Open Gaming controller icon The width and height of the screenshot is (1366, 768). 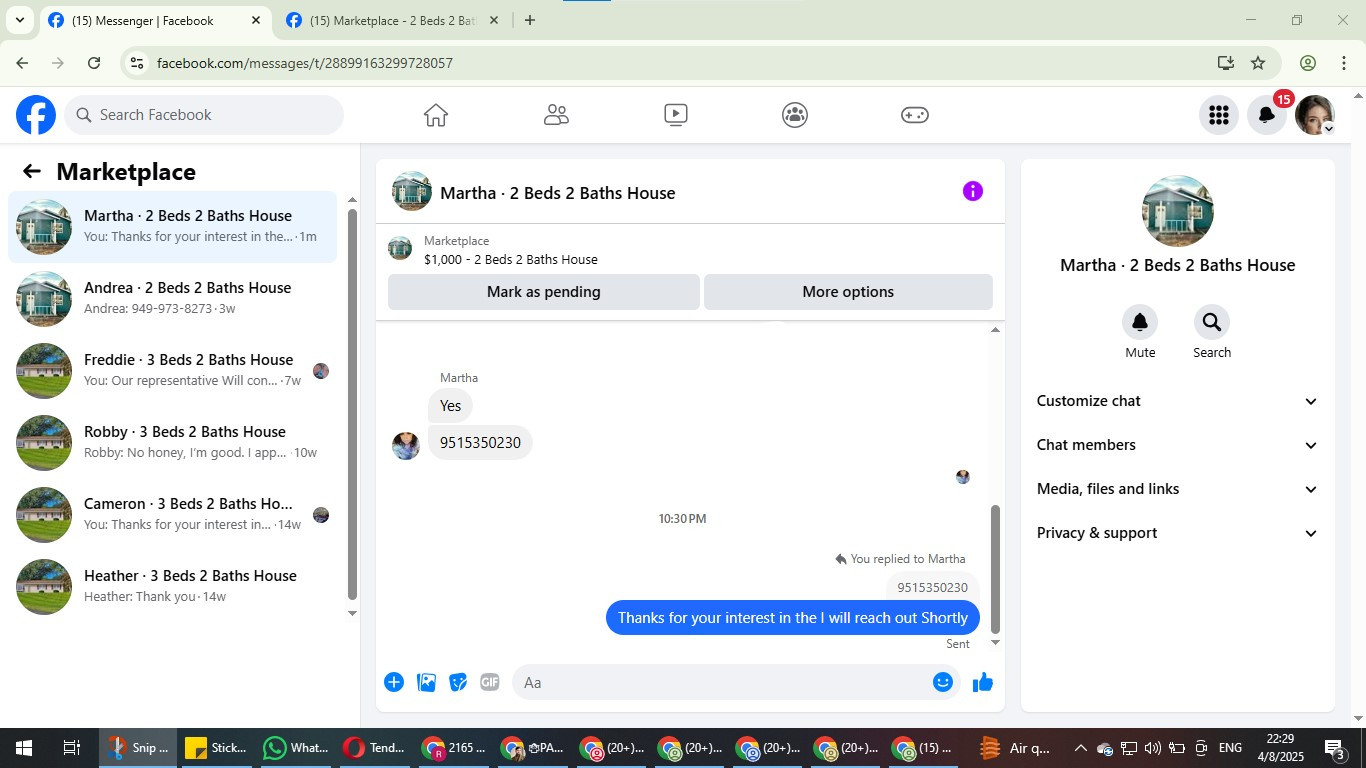(915, 115)
